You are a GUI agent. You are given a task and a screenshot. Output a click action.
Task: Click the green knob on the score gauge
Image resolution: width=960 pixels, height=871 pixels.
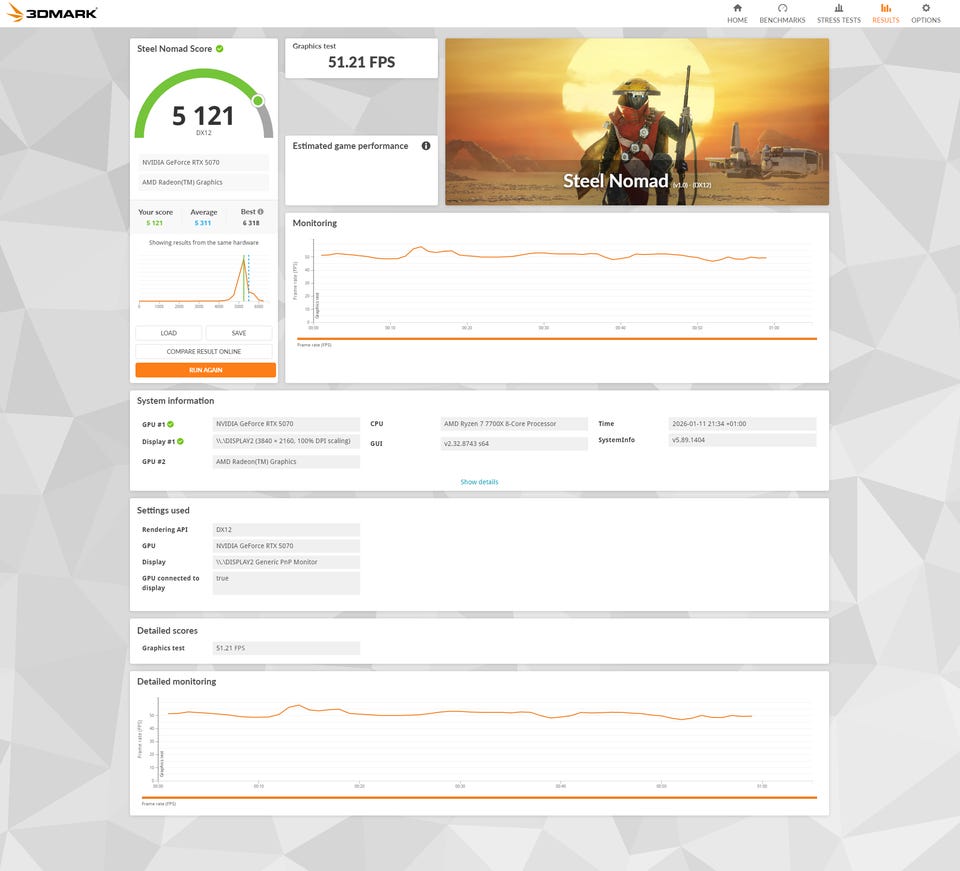click(x=257, y=101)
